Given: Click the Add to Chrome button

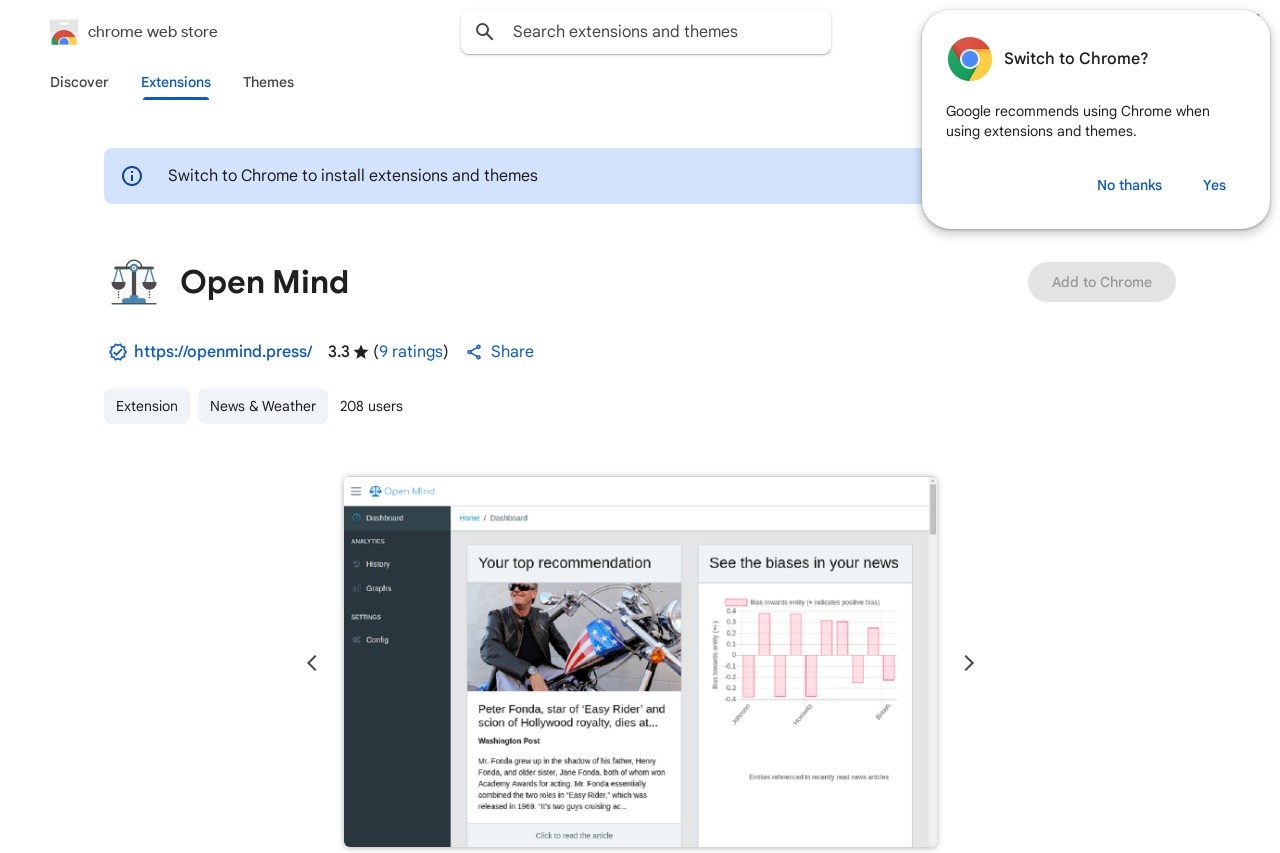Looking at the screenshot, I should (1102, 282).
